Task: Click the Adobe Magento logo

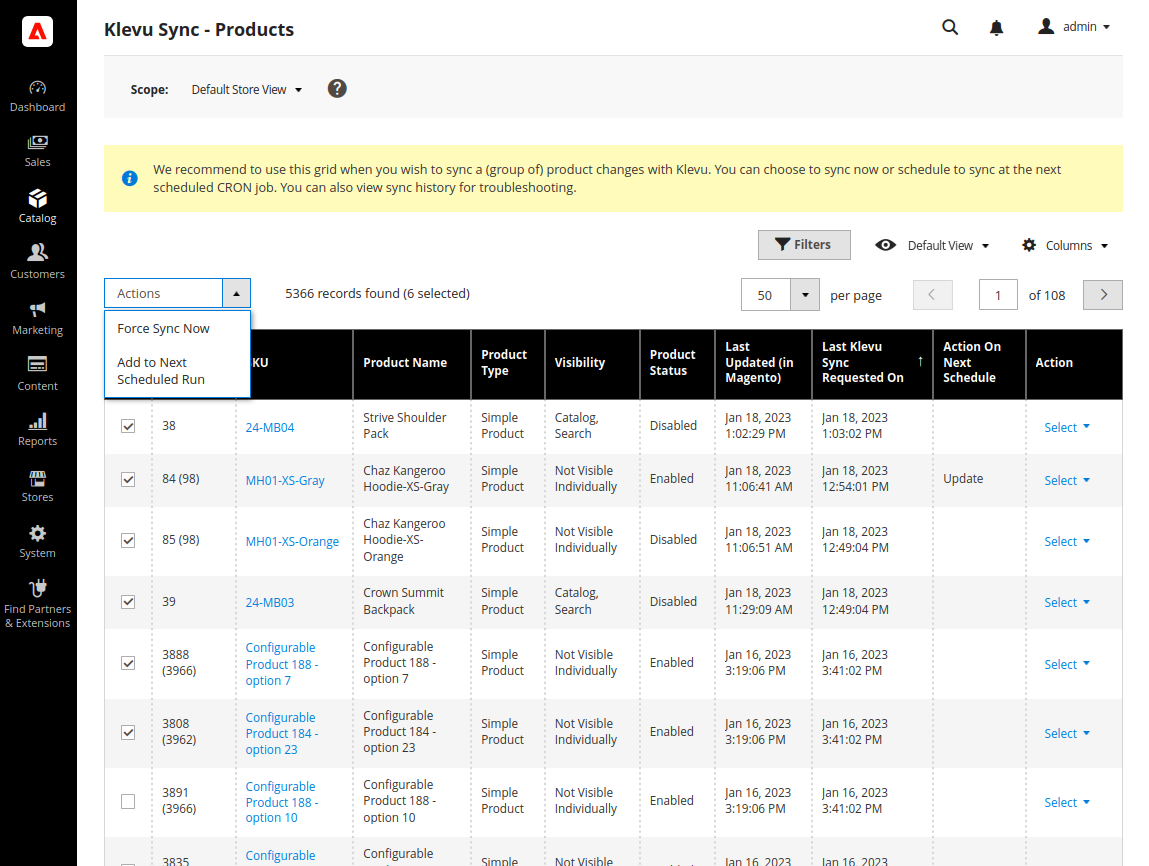Action: tap(37, 32)
